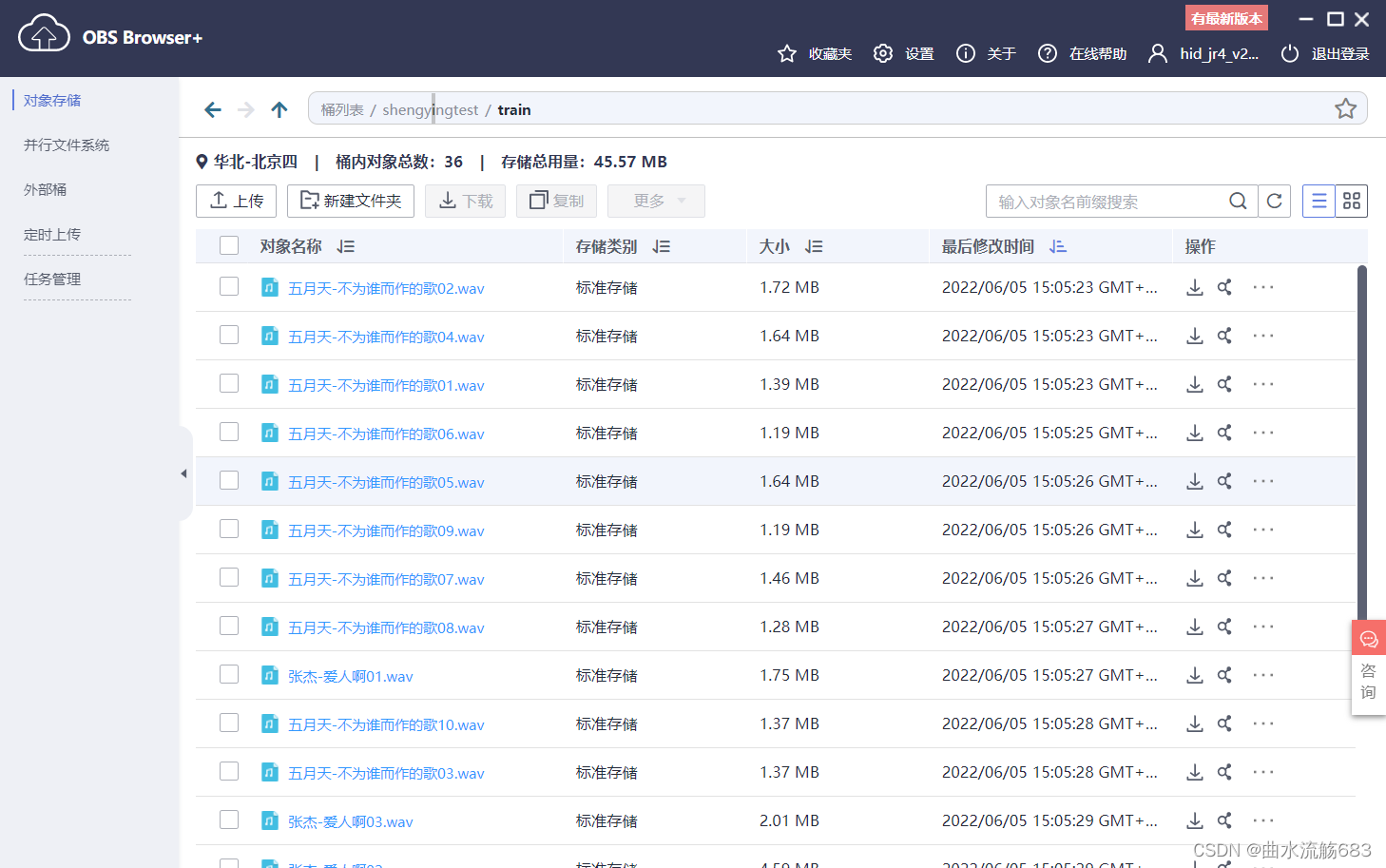Check the box for 五月天-不为谁而作的歌04.wav
Image resolution: width=1386 pixels, height=868 pixels.
[229, 335]
